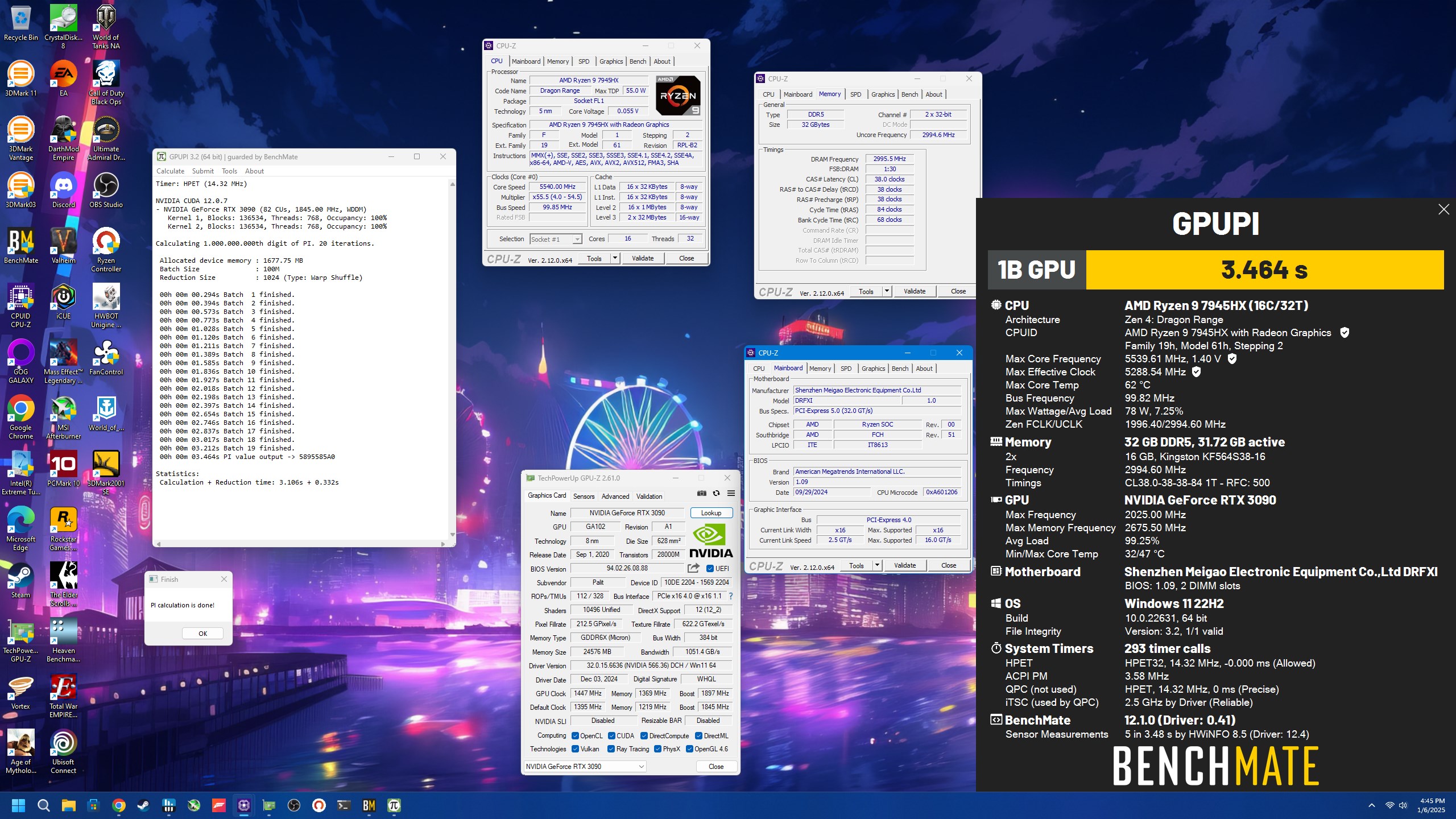Open Bench tab in CPU-Z CPU window
Viewport: 1456px width, 819px height.
(638, 61)
